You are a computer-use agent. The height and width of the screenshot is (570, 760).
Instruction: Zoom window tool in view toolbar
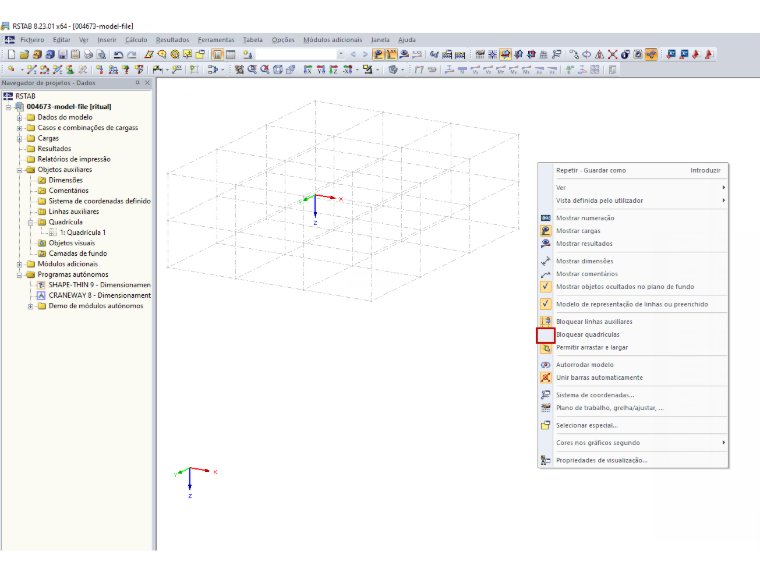pos(252,70)
